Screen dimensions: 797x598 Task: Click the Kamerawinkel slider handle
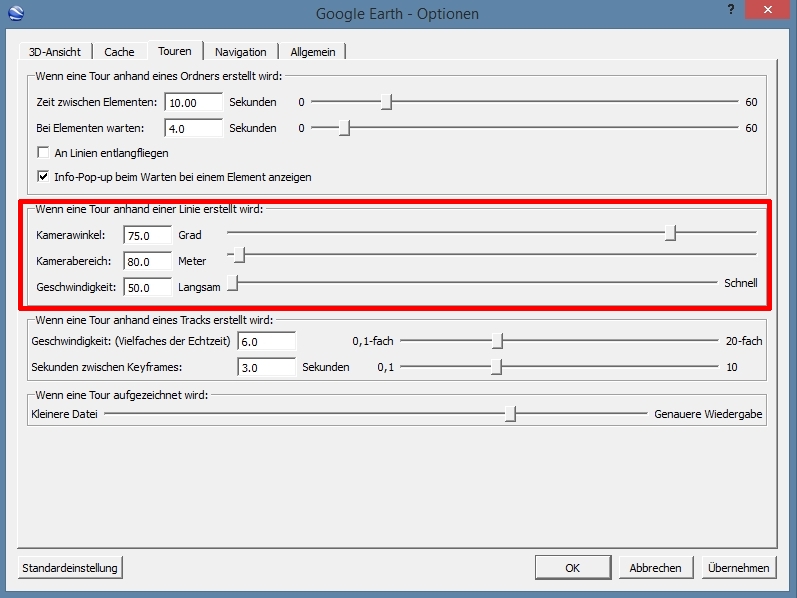[x=671, y=233]
